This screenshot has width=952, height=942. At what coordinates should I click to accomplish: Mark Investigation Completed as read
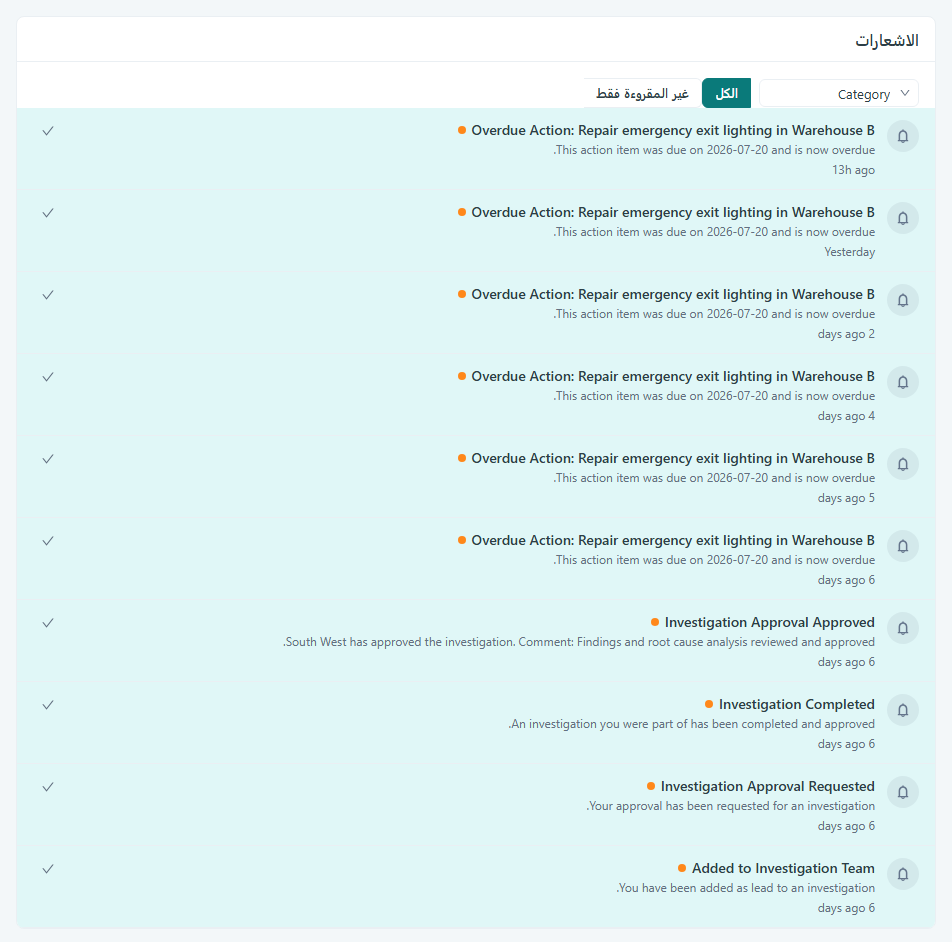click(x=48, y=705)
